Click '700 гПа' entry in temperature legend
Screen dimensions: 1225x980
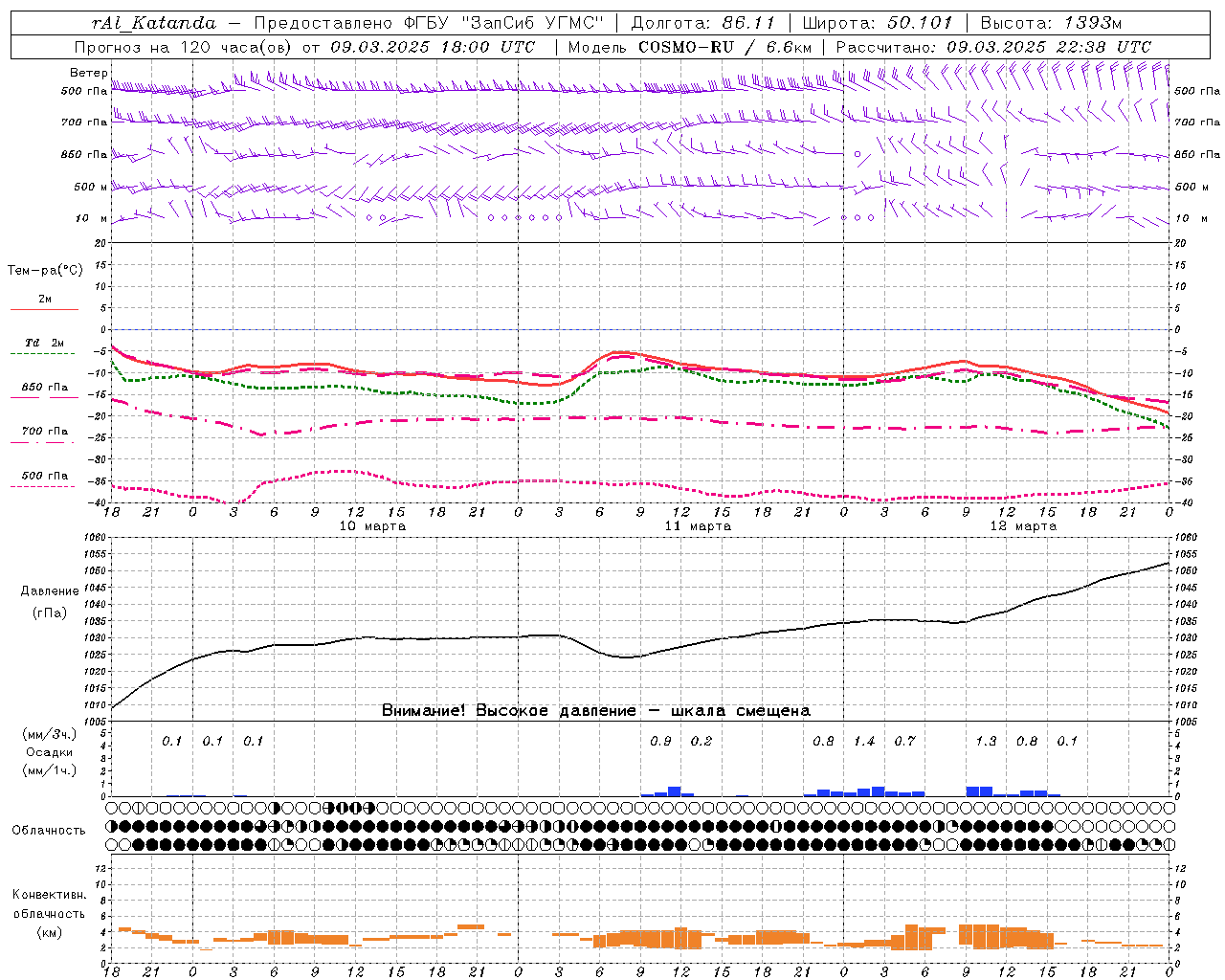pos(45,431)
